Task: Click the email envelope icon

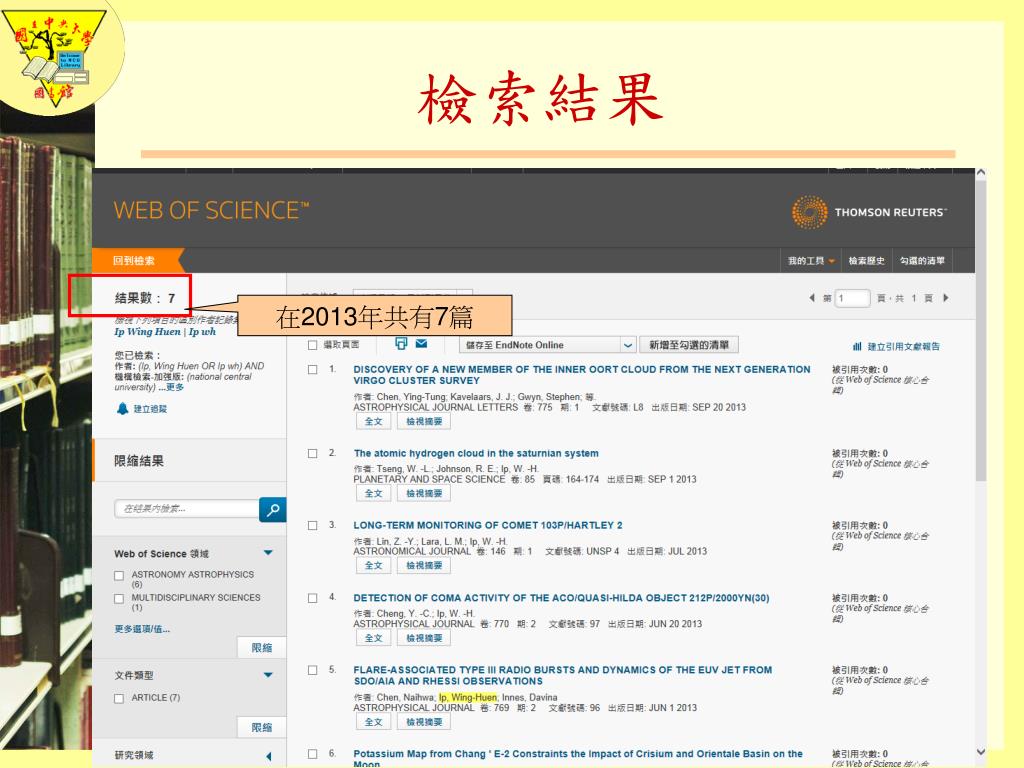Action: [421, 344]
